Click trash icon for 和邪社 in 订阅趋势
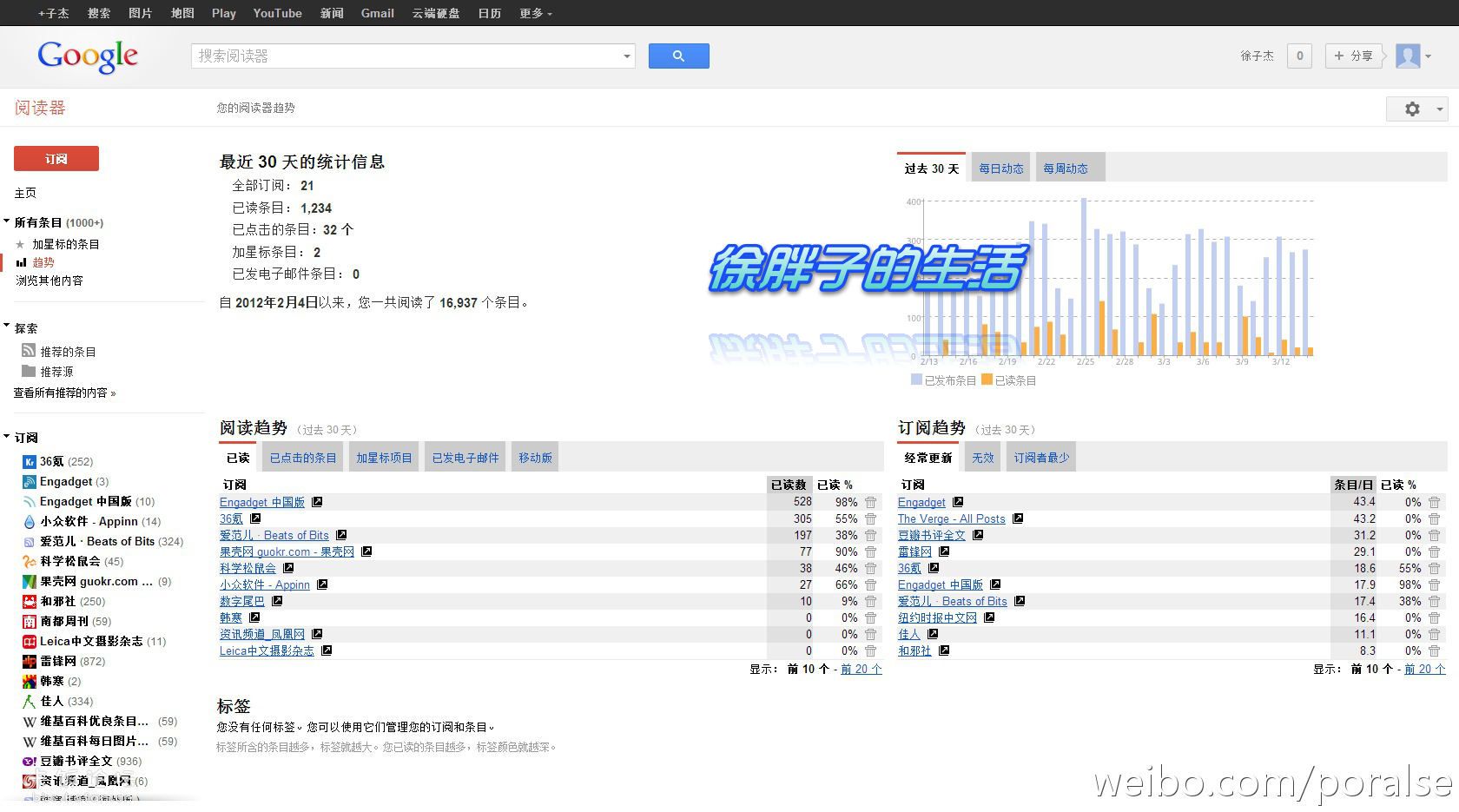This screenshot has height=812, width=1459. (1434, 650)
